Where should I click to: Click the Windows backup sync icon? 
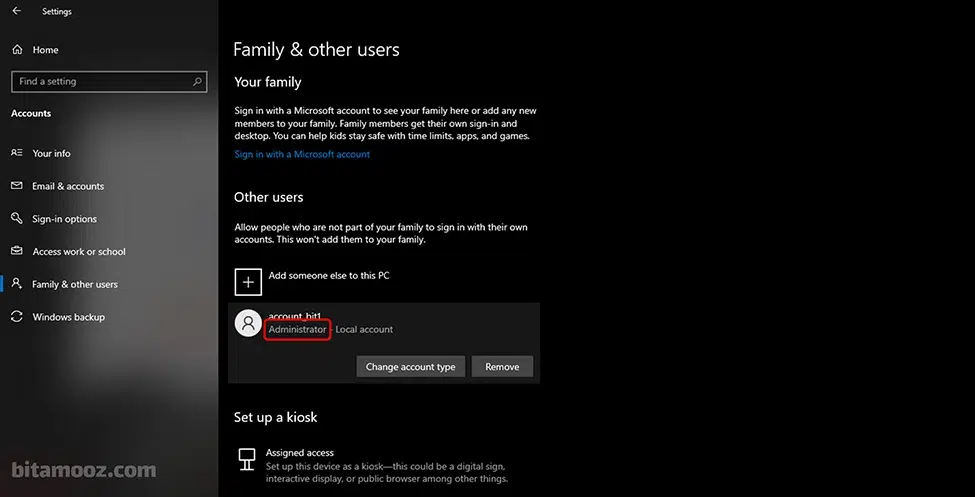pyautogui.click(x=16, y=317)
